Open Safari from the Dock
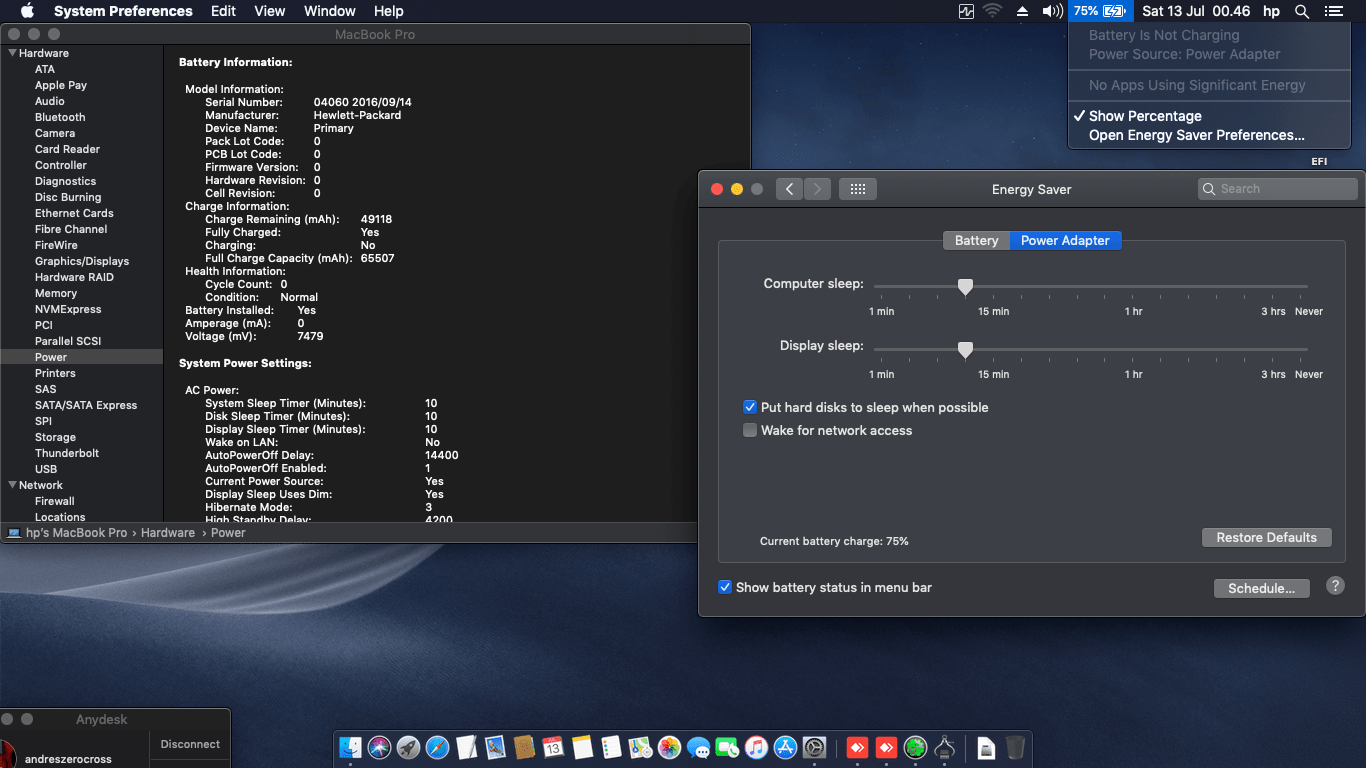 click(x=437, y=747)
